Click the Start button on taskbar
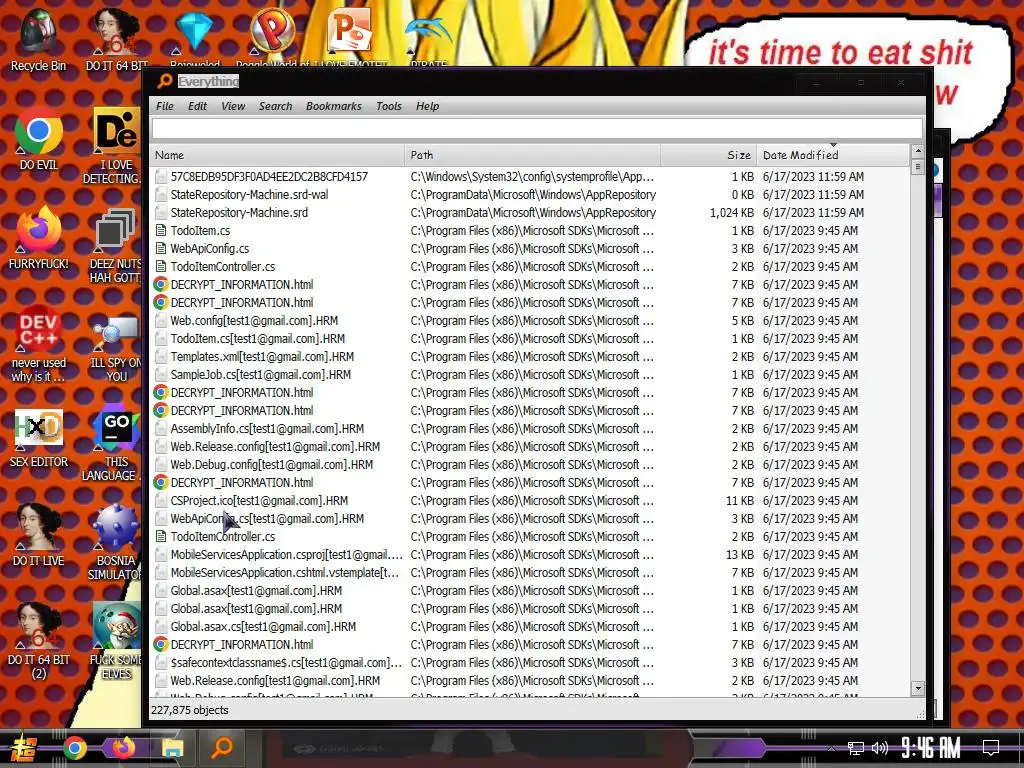The image size is (1024, 768). (x=22, y=748)
